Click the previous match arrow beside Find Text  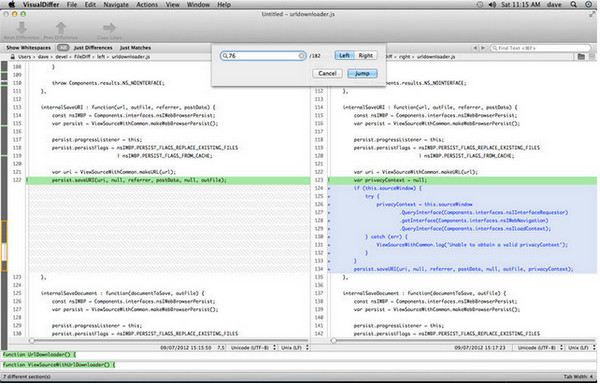[475, 48]
